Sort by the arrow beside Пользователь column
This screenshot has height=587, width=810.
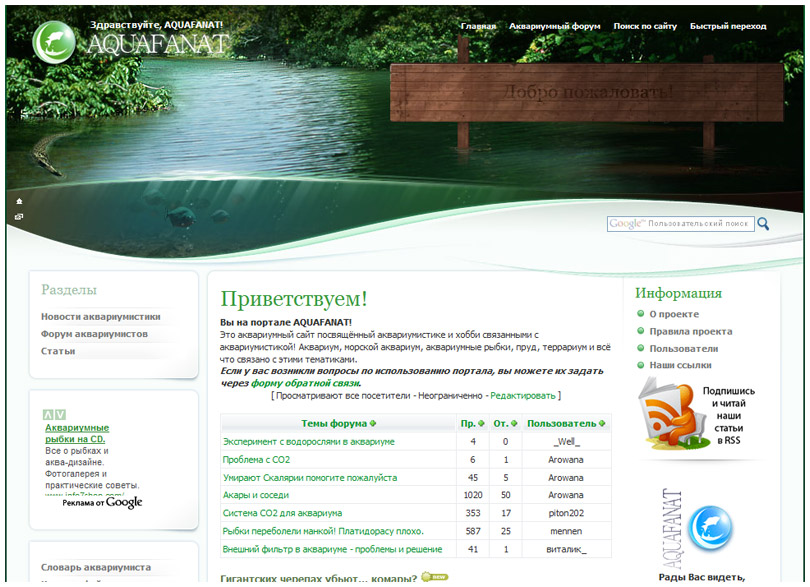click(x=602, y=424)
